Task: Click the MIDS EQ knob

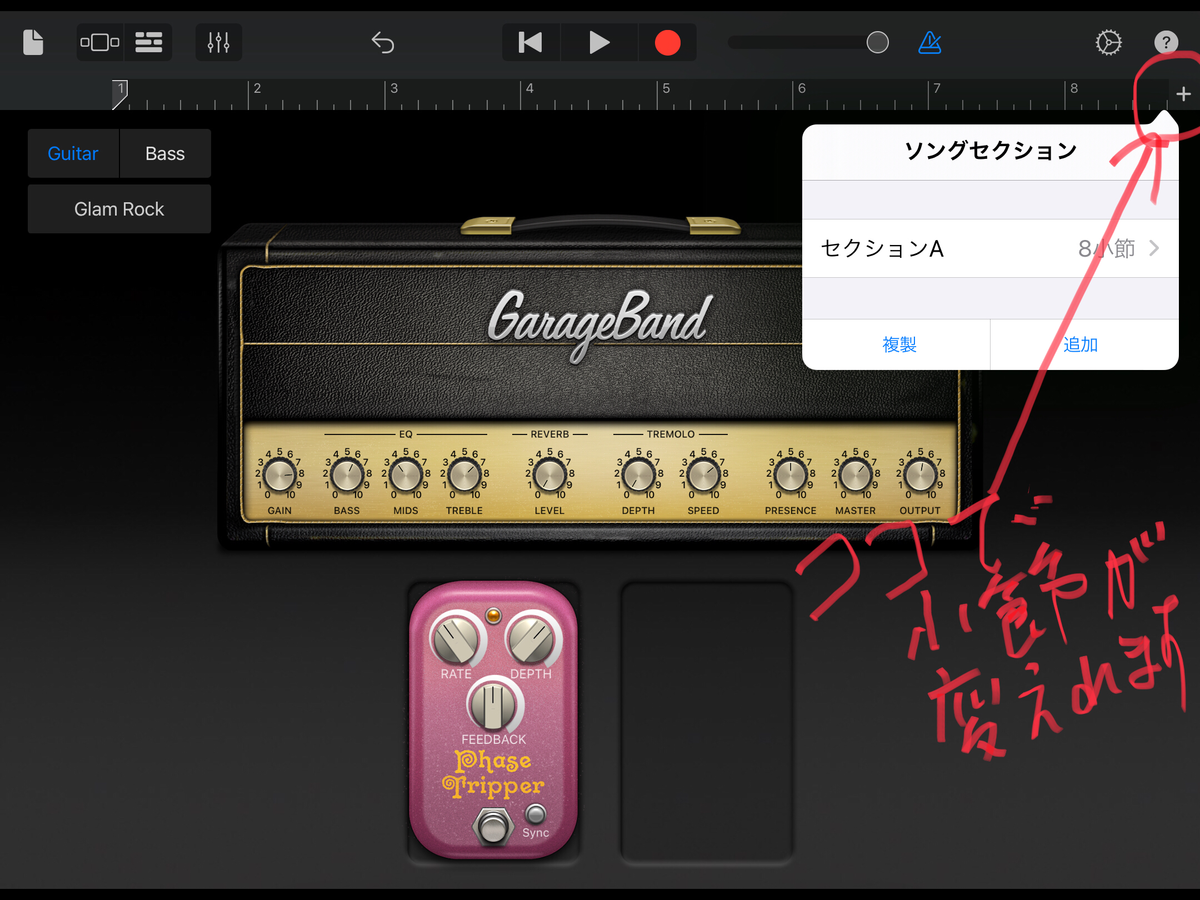Action: (x=405, y=474)
